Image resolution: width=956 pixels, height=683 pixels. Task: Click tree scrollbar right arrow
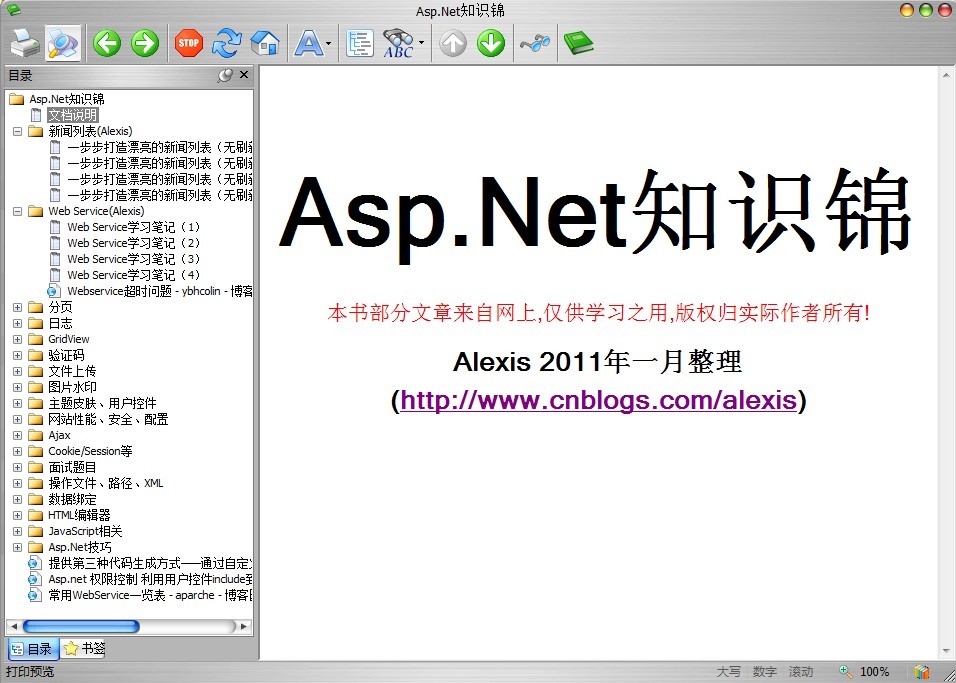tap(244, 626)
